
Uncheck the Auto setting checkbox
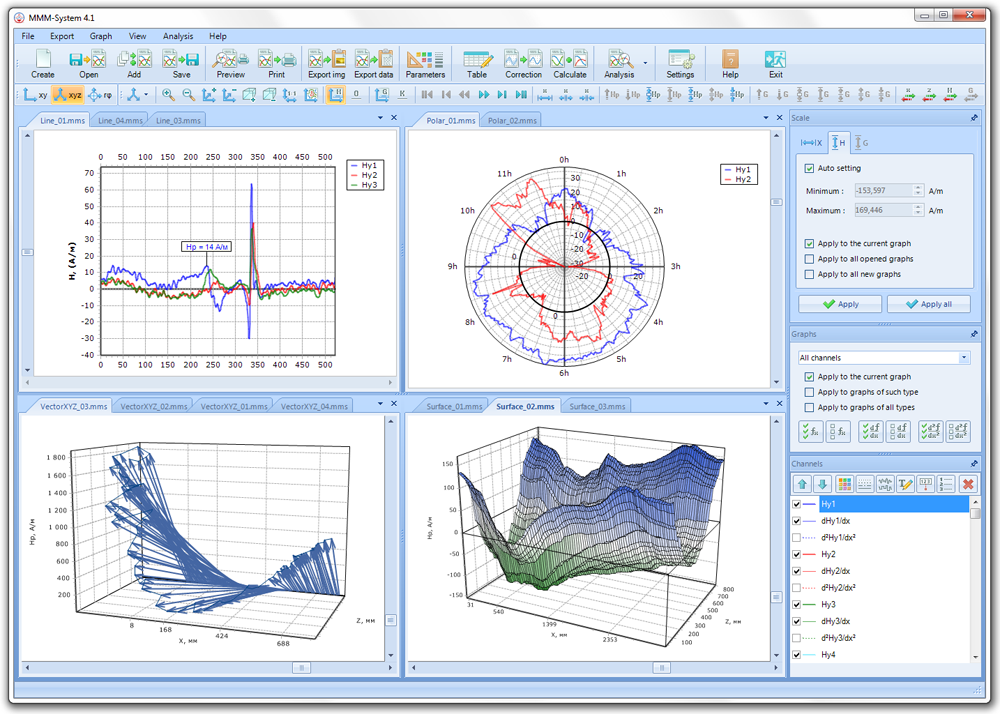click(x=810, y=168)
